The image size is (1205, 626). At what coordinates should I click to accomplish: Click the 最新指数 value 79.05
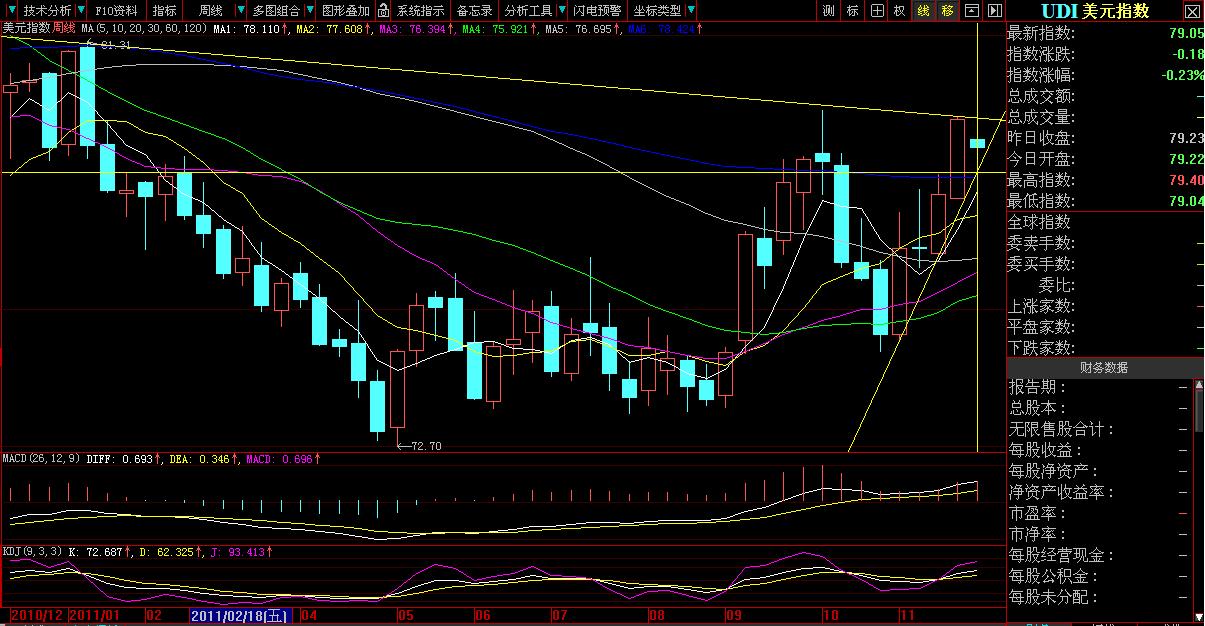point(1187,33)
